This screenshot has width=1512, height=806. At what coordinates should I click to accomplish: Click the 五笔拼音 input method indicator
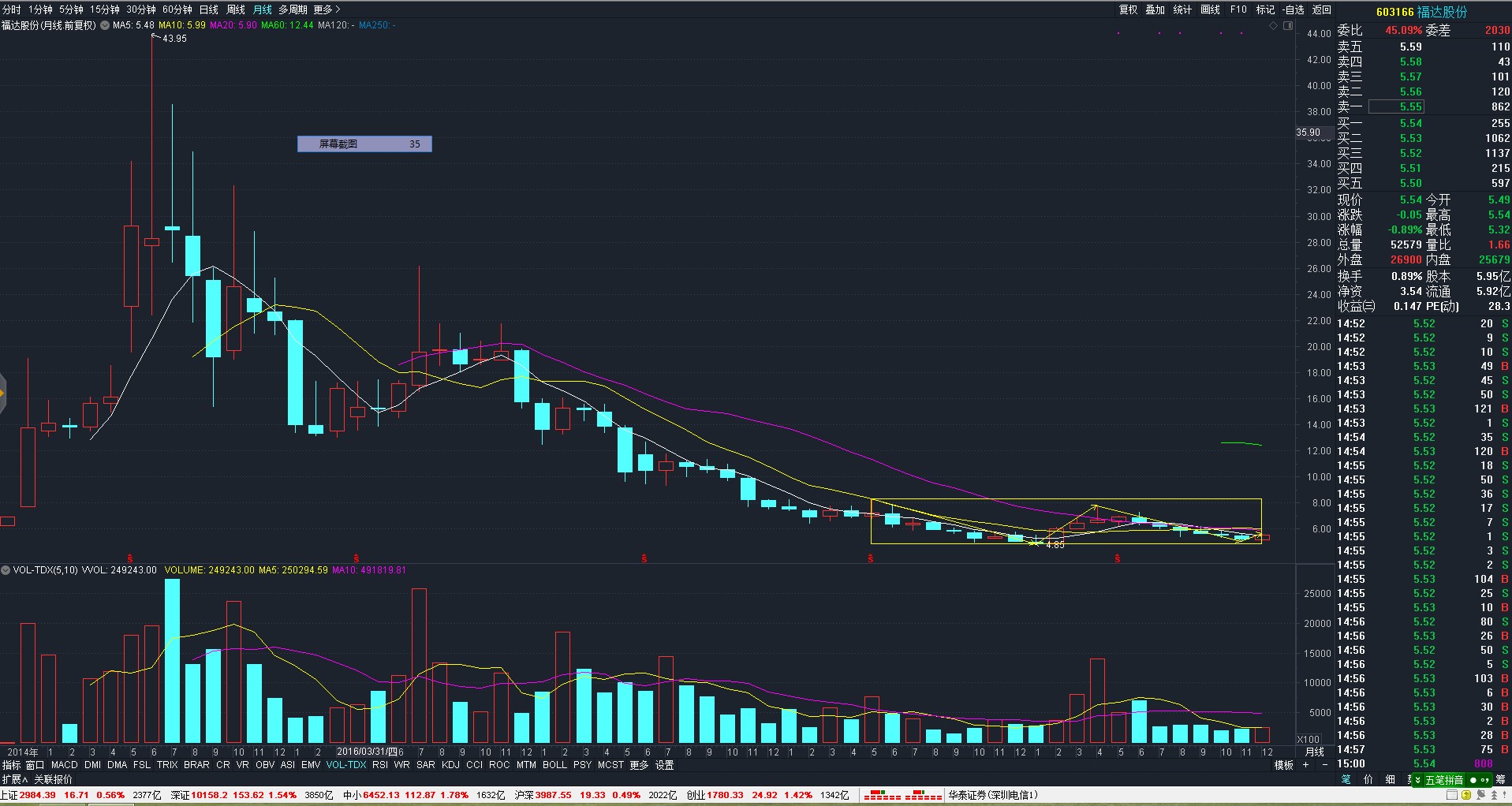[x=1444, y=780]
